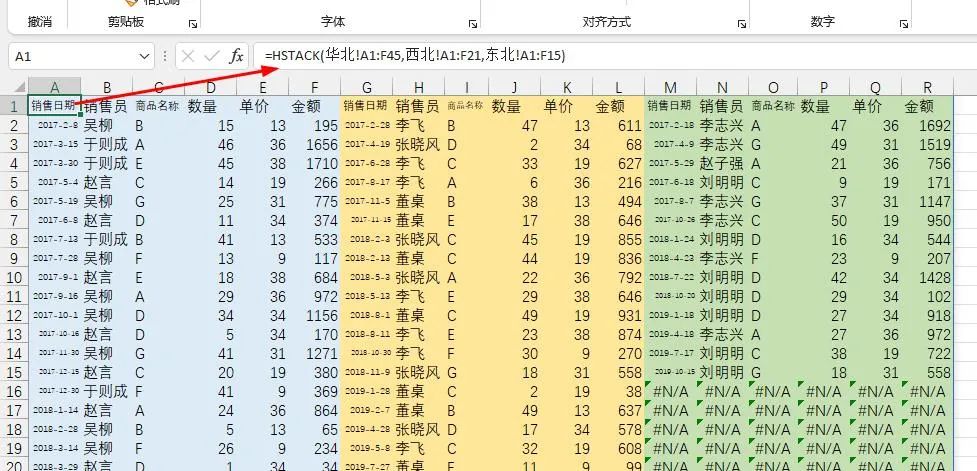Image resolution: width=977 pixels, height=471 pixels.
Task: Open the Alignment group dialog launcher
Action: tap(741, 24)
